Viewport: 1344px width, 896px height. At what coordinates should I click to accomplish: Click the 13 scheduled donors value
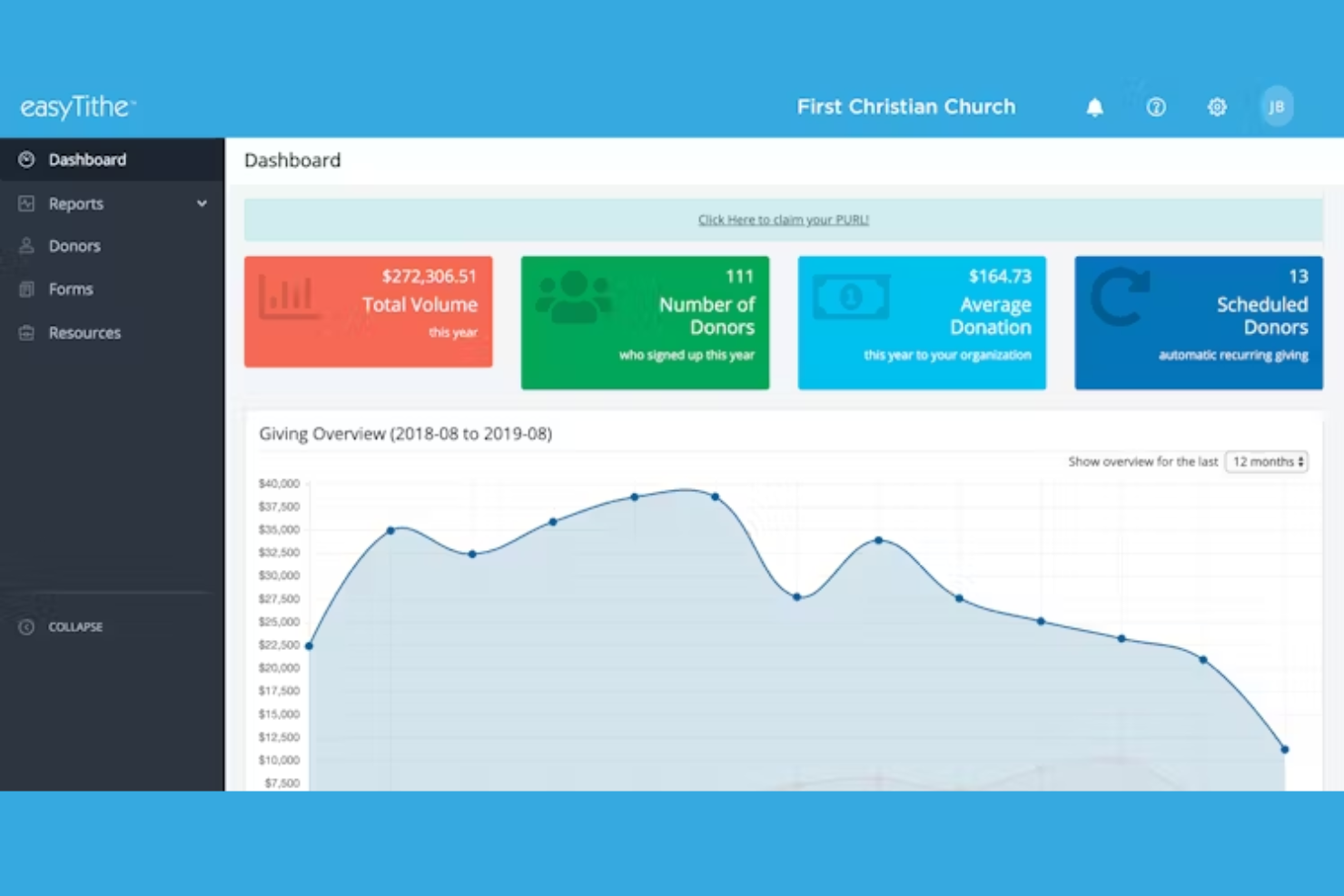pos(1299,276)
